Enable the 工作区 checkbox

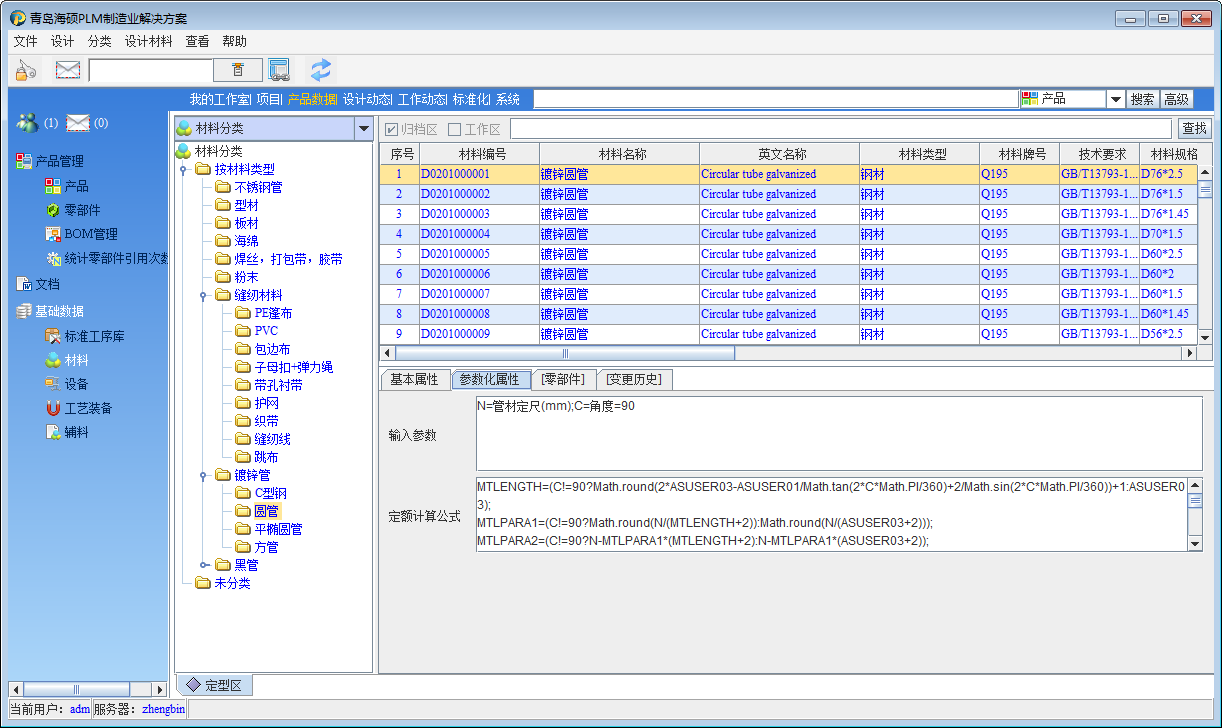pos(454,129)
